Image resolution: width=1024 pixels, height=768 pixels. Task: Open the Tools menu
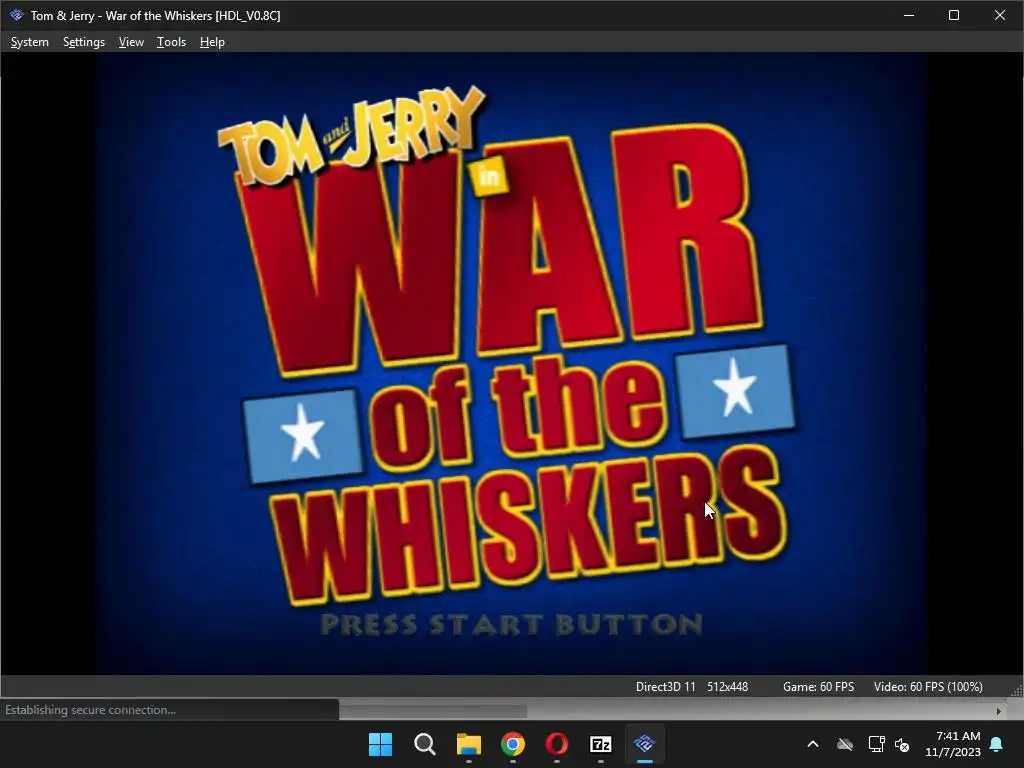171,42
